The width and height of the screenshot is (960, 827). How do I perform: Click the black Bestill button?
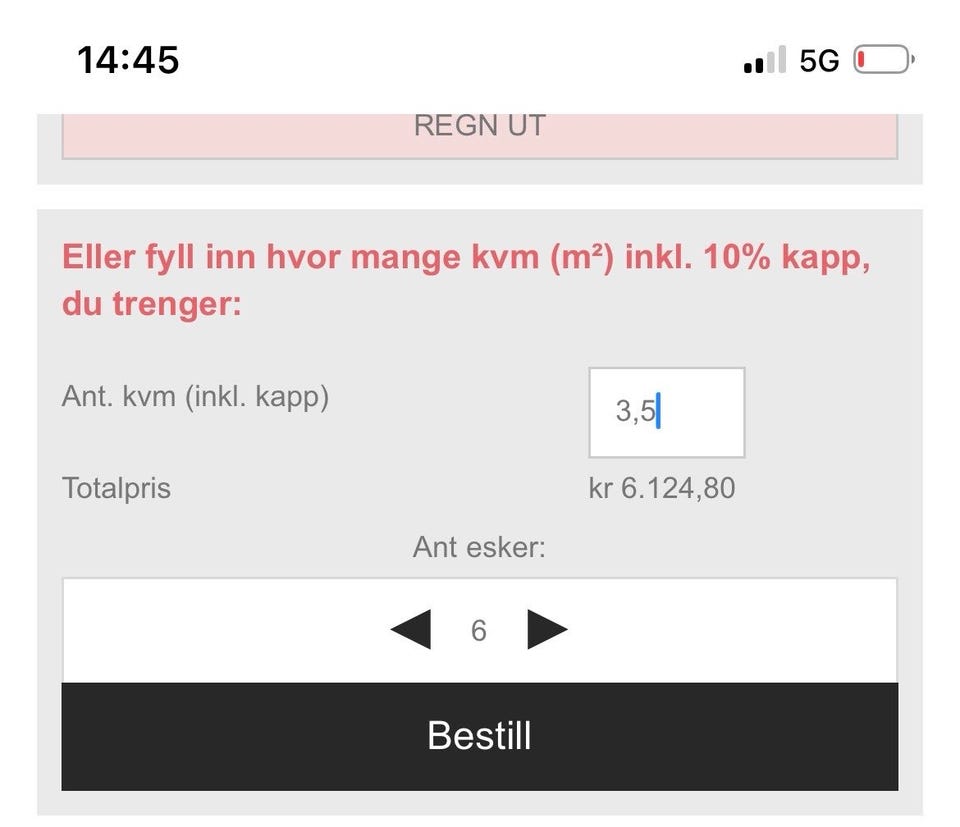480,736
